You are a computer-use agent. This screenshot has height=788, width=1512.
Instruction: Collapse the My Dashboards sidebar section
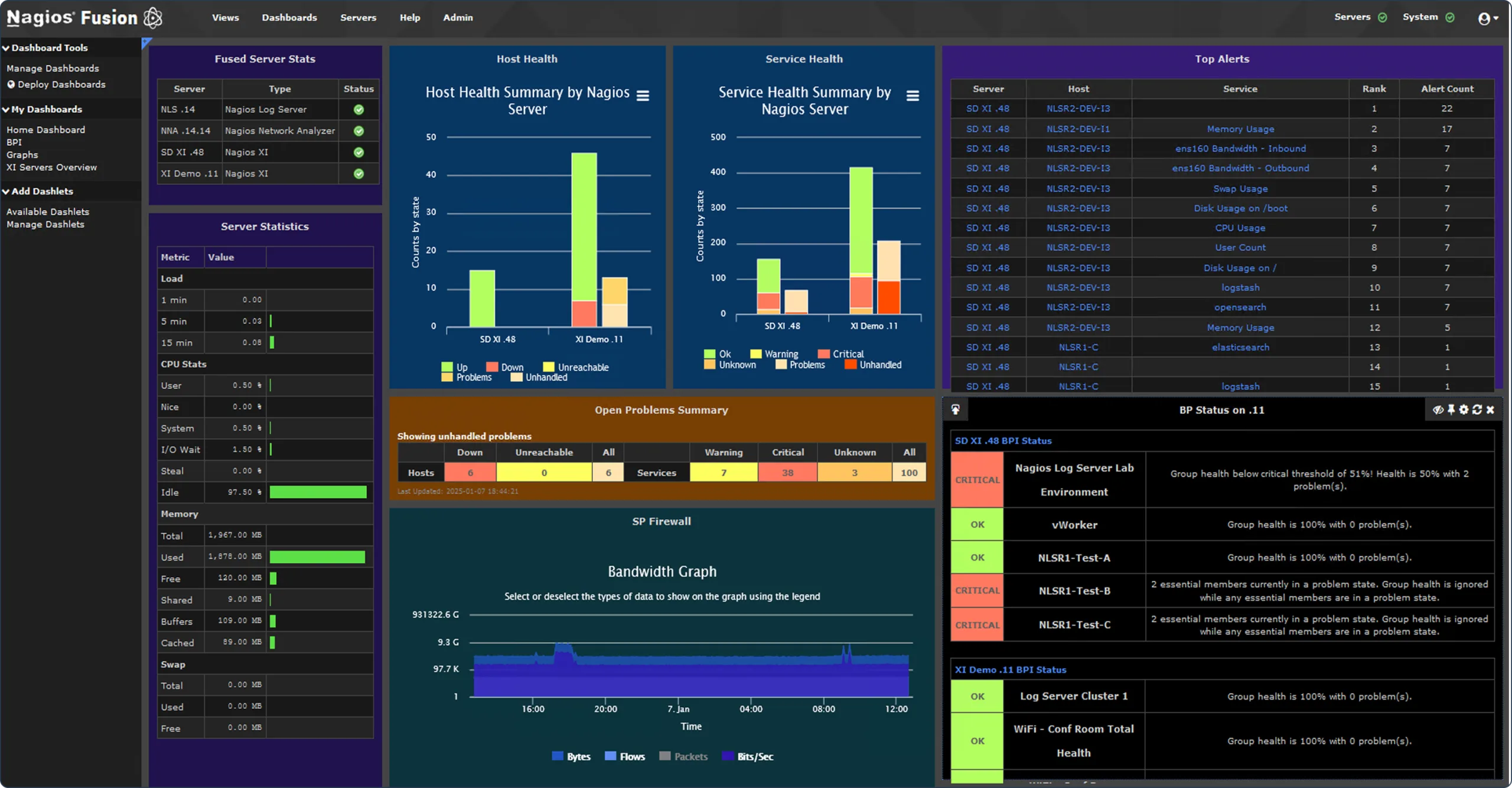42,109
